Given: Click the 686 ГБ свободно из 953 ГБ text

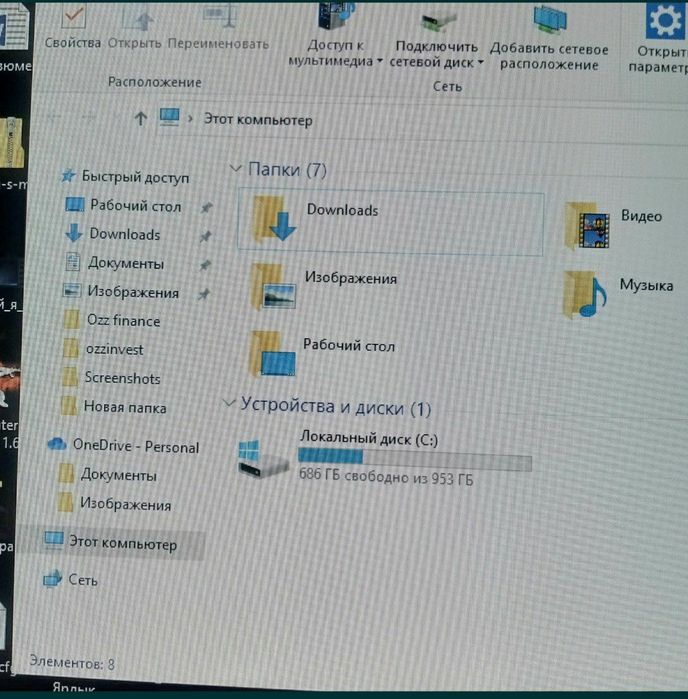Looking at the screenshot, I should (x=386, y=476).
